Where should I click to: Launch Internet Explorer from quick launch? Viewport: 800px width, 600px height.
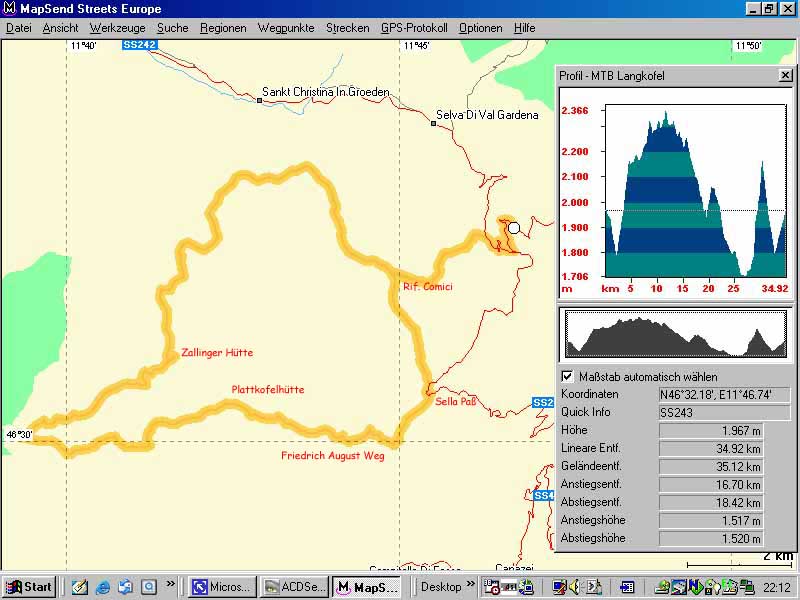[103, 587]
